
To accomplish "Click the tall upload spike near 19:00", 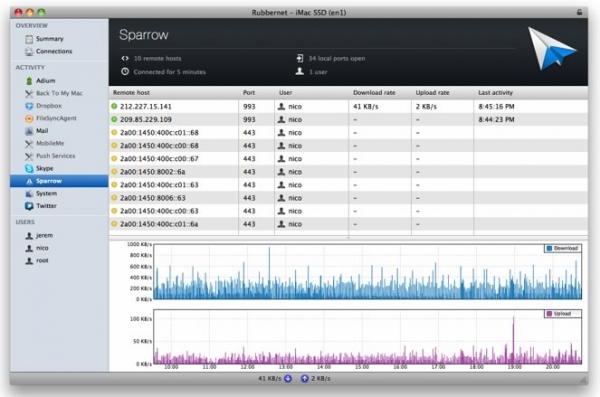I will click(x=513, y=339).
